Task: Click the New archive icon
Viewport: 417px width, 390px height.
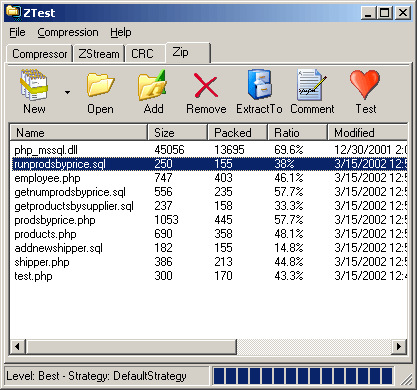Action: [34, 85]
